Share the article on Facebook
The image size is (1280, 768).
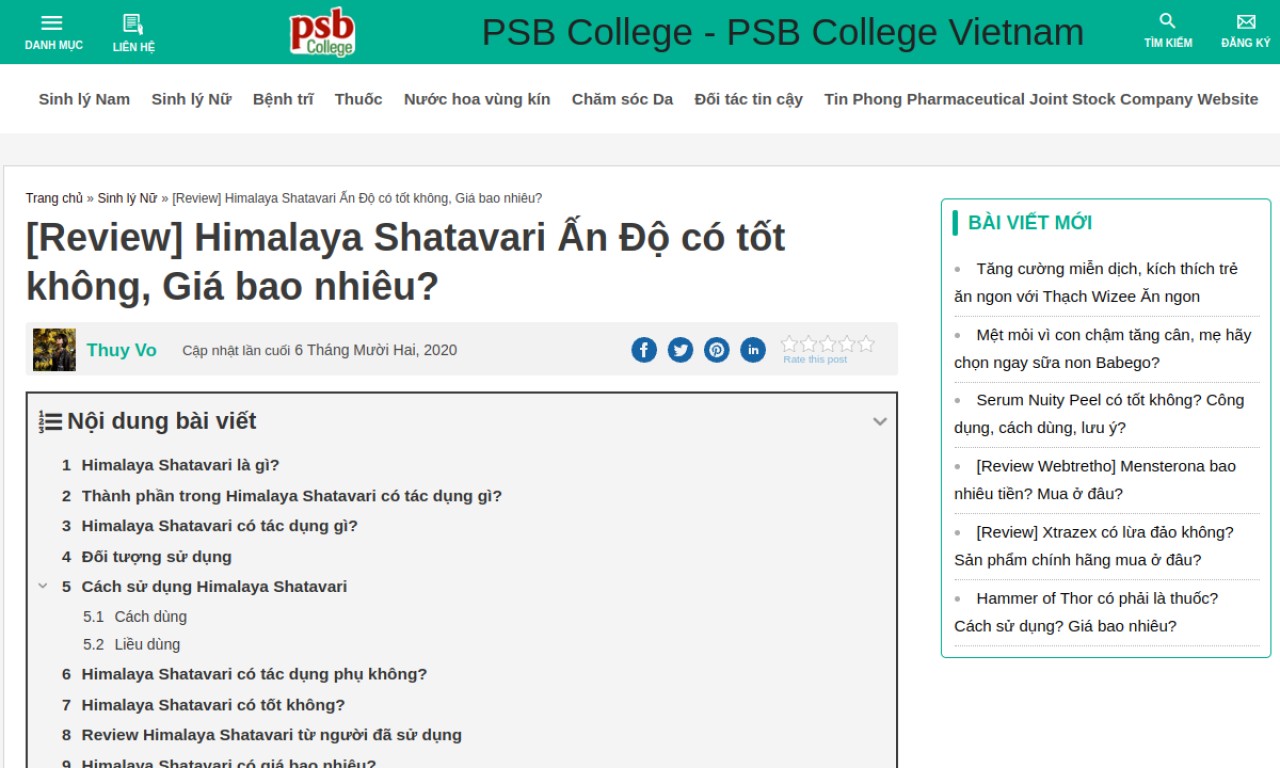click(x=644, y=350)
